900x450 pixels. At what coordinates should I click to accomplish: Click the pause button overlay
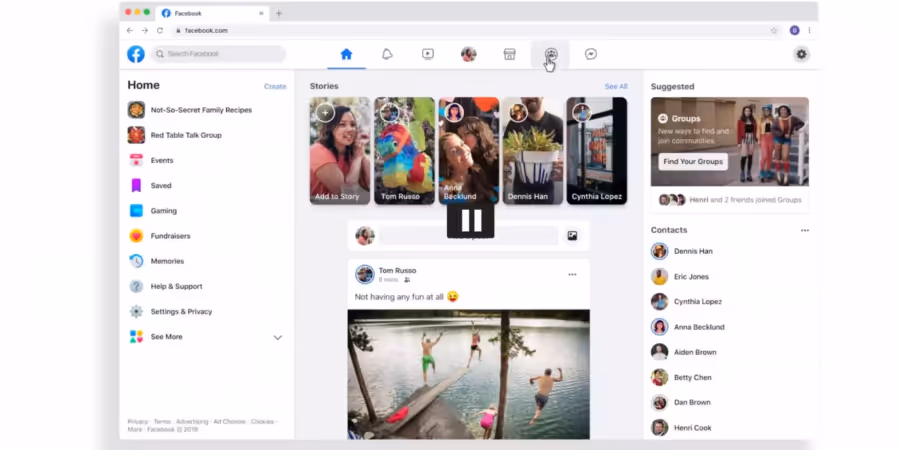[471, 220]
